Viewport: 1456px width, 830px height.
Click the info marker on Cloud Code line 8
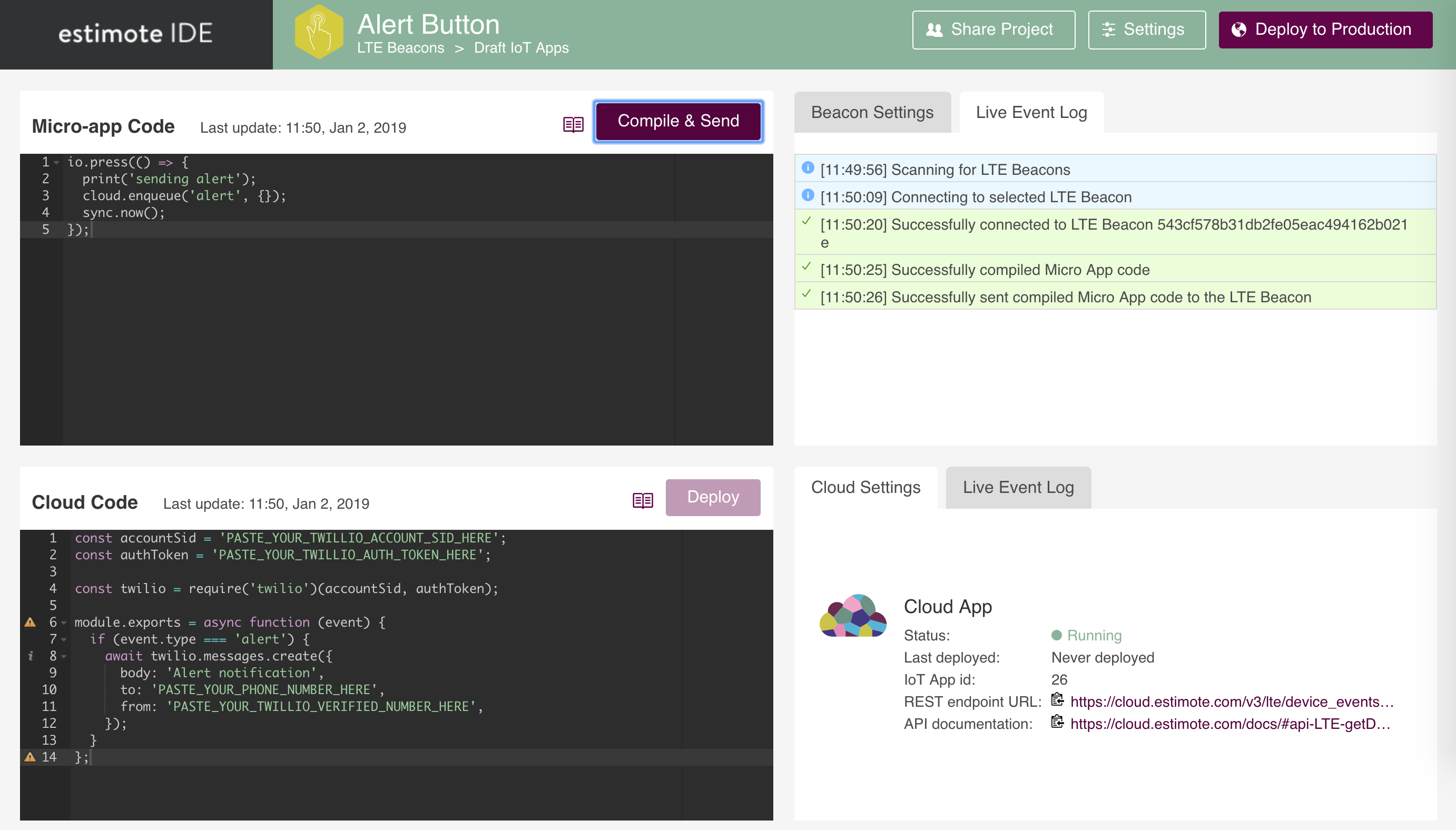tap(30, 656)
